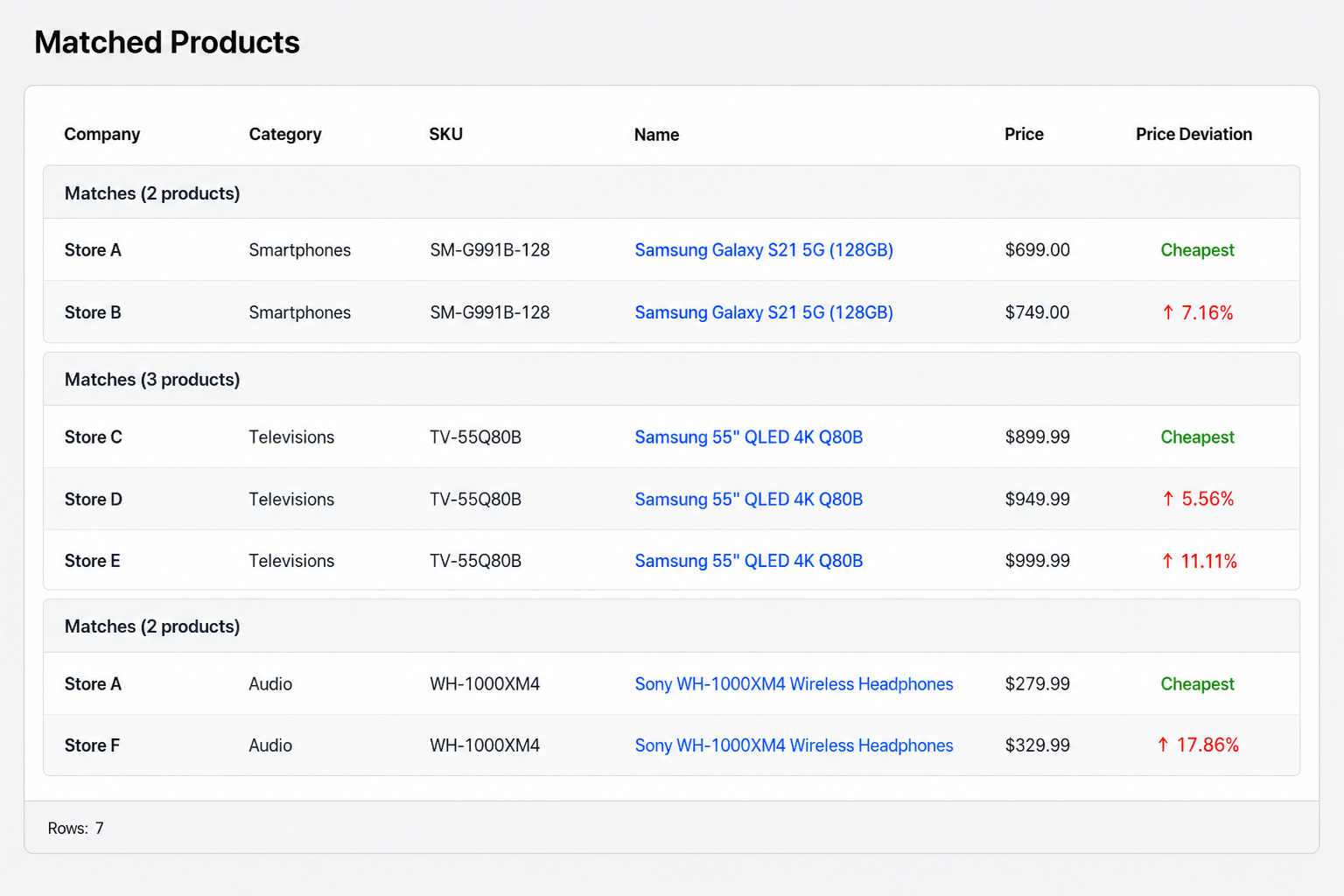The height and width of the screenshot is (896, 1344).
Task: Open Store C's Samsung 55" QLED link
Action: click(749, 437)
